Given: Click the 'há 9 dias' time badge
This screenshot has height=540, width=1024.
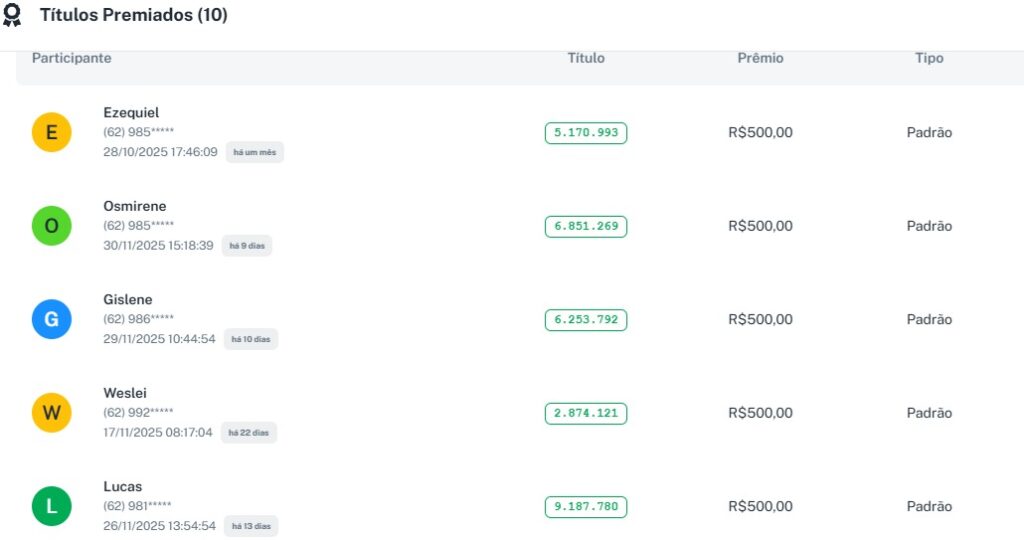Looking at the screenshot, I should coord(246,246).
